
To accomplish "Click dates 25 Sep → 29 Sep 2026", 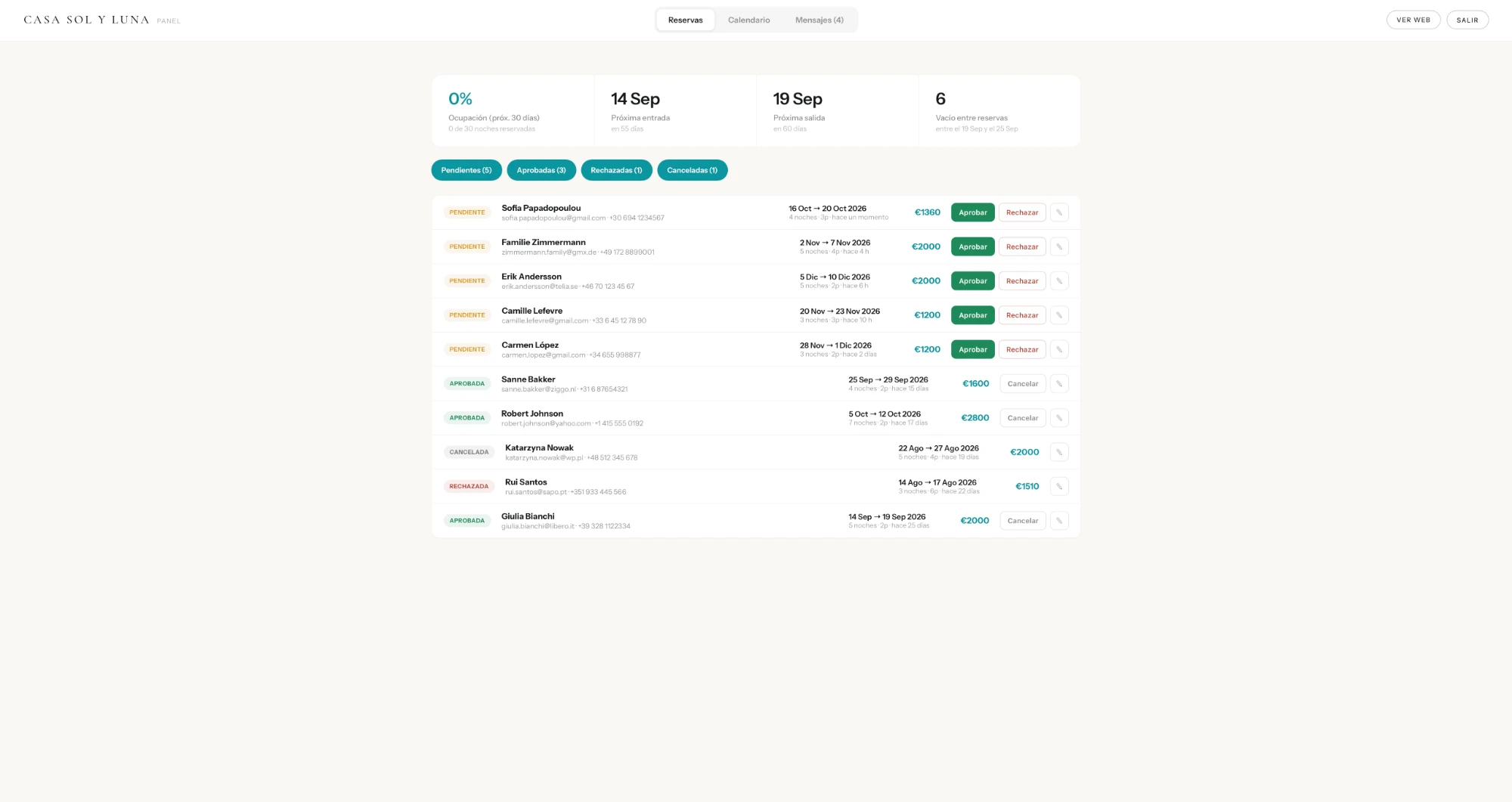I will (888, 380).
